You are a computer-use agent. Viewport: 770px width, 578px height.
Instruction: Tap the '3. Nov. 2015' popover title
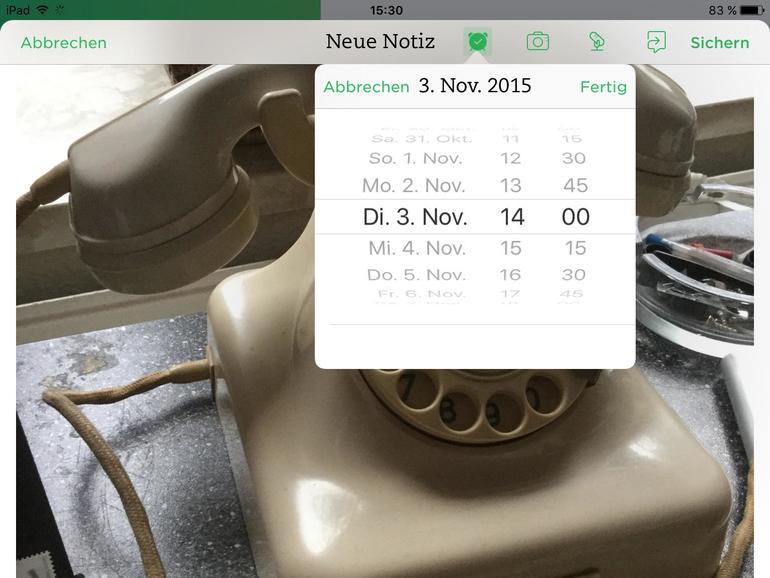(475, 86)
